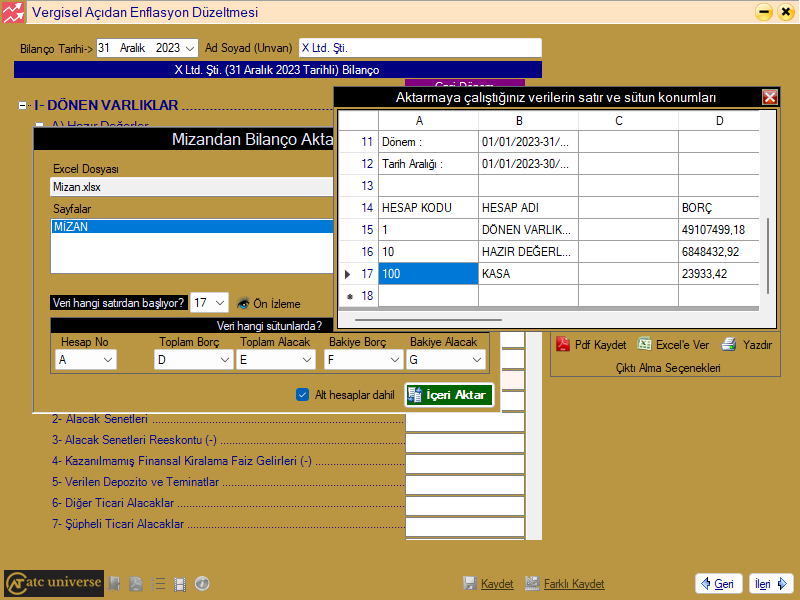Image resolution: width=800 pixels, height=600 pixels.
Task: Click the Tarih Aralığı : cell
Action: (x=428, y=164)
